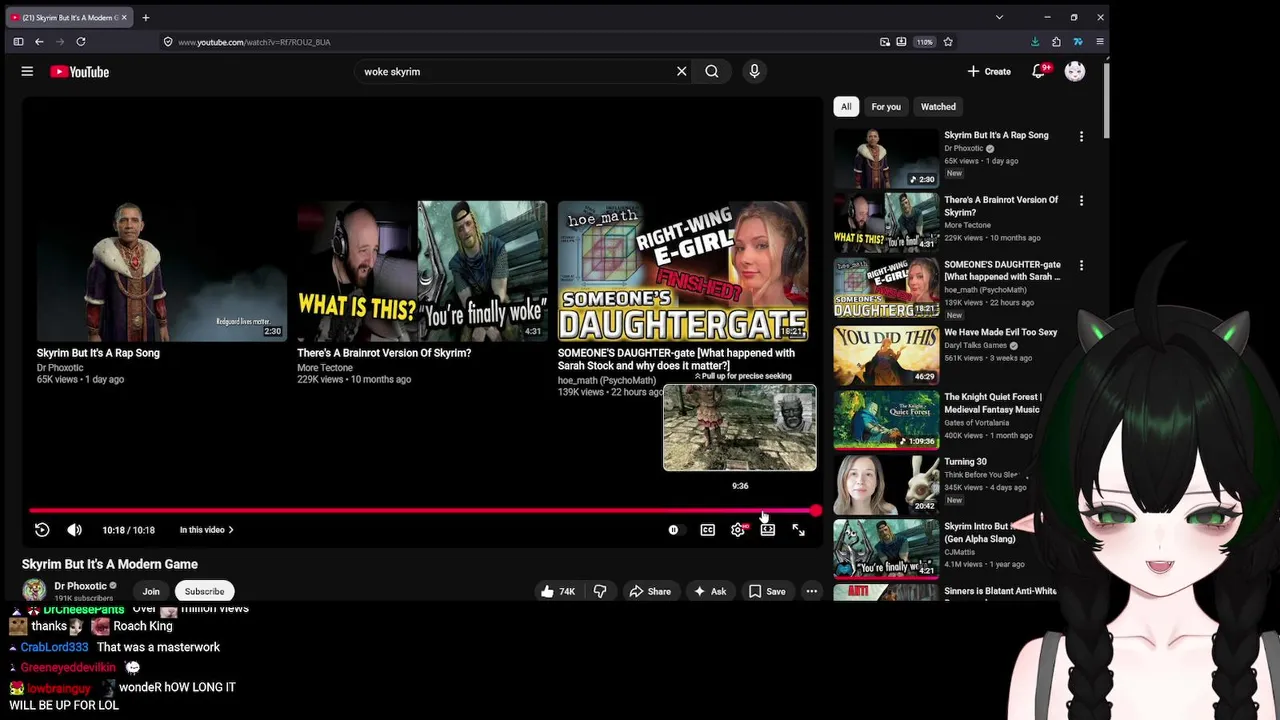Viewport: 1280px width, 720px height.
Task: Enter full screen mode
Action: coord(798,530)
